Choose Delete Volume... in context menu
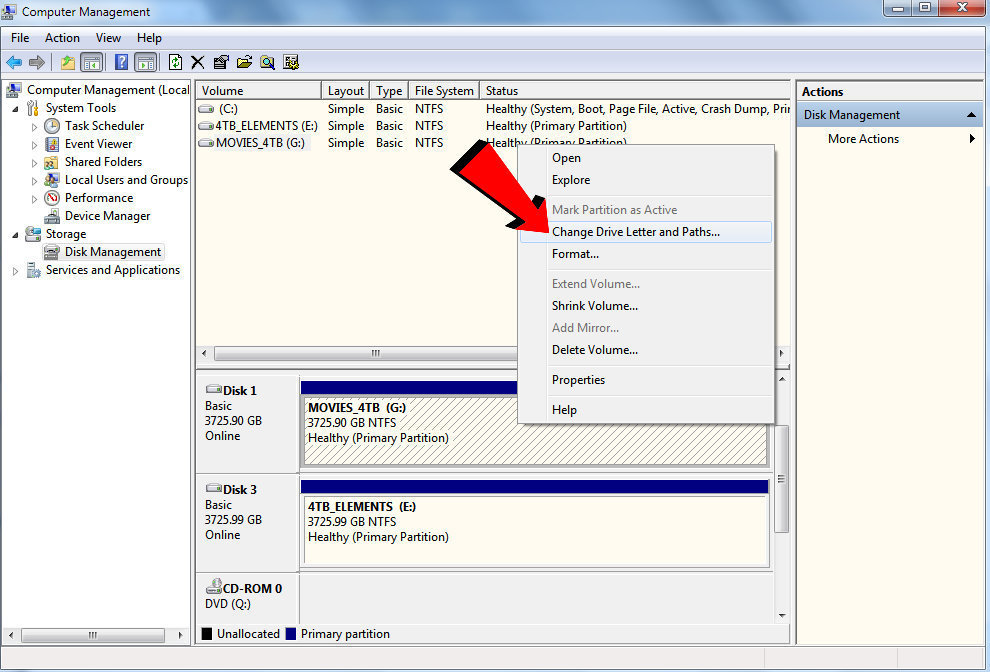This screenshot has height=672, width=990. [x=645, y=350]
